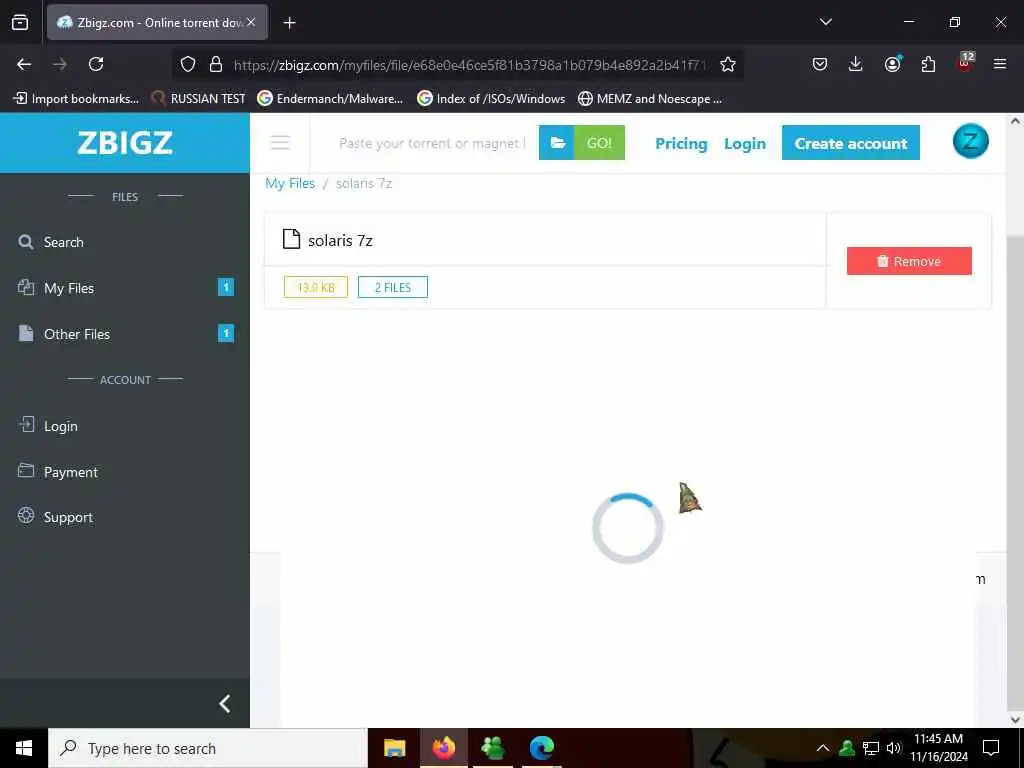The height and width of the screenshot is (768, 1024).
Task: Open the Import bookmarks... bookmark
Action: point(77,99)
